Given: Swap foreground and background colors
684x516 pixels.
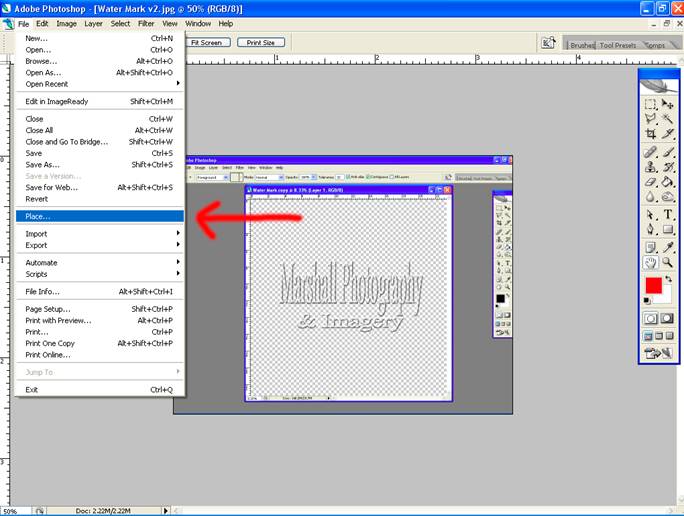Looking at the screenshot, I should (668, 279).
